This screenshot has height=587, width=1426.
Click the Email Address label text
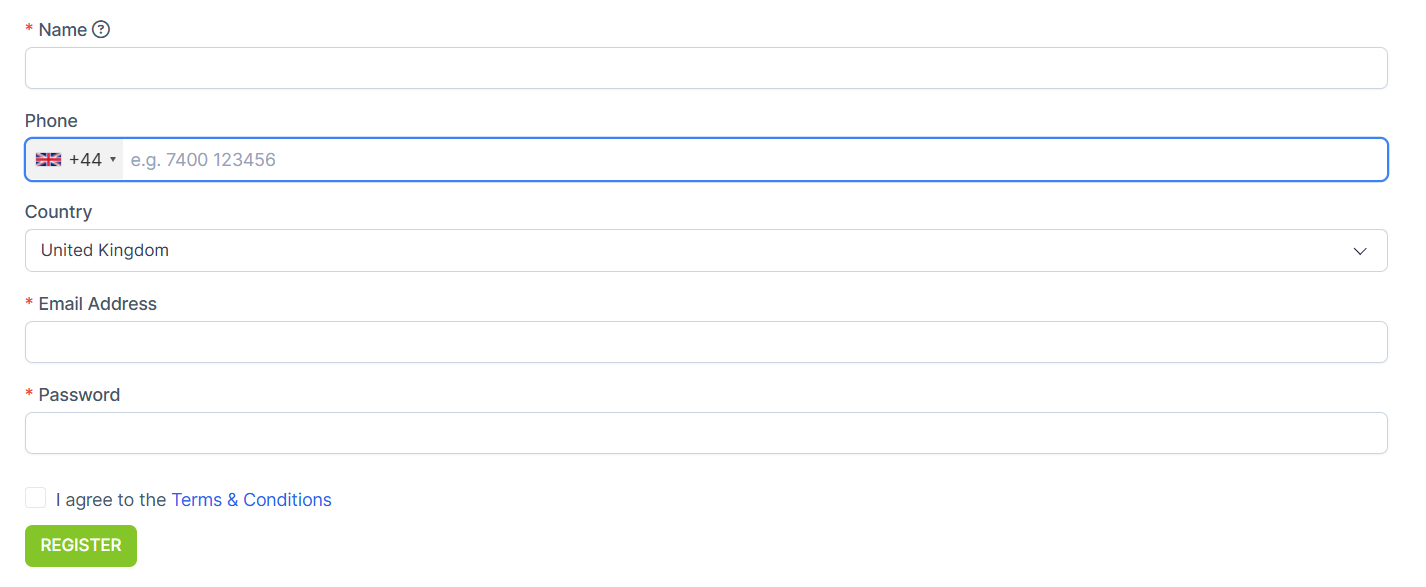(x=97, y=304)
